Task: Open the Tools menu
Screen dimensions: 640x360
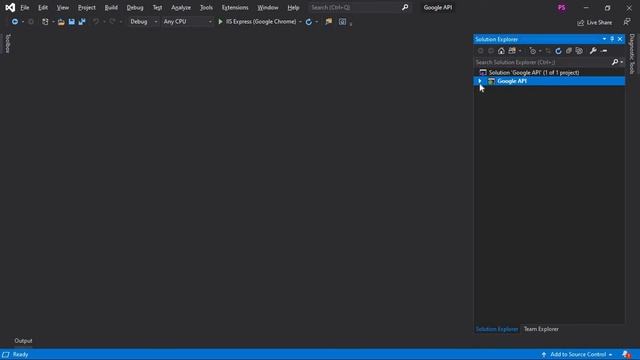Action: point(206,7)
